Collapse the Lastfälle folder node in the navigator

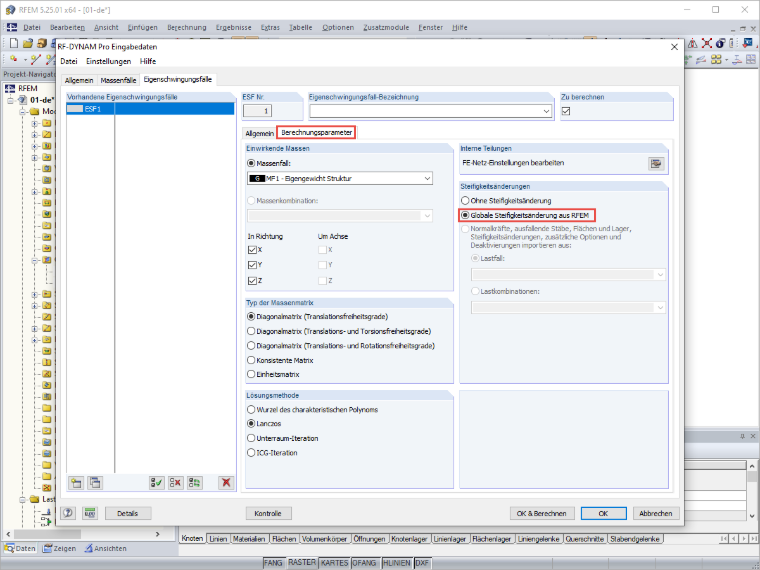(x=22, y=499)
